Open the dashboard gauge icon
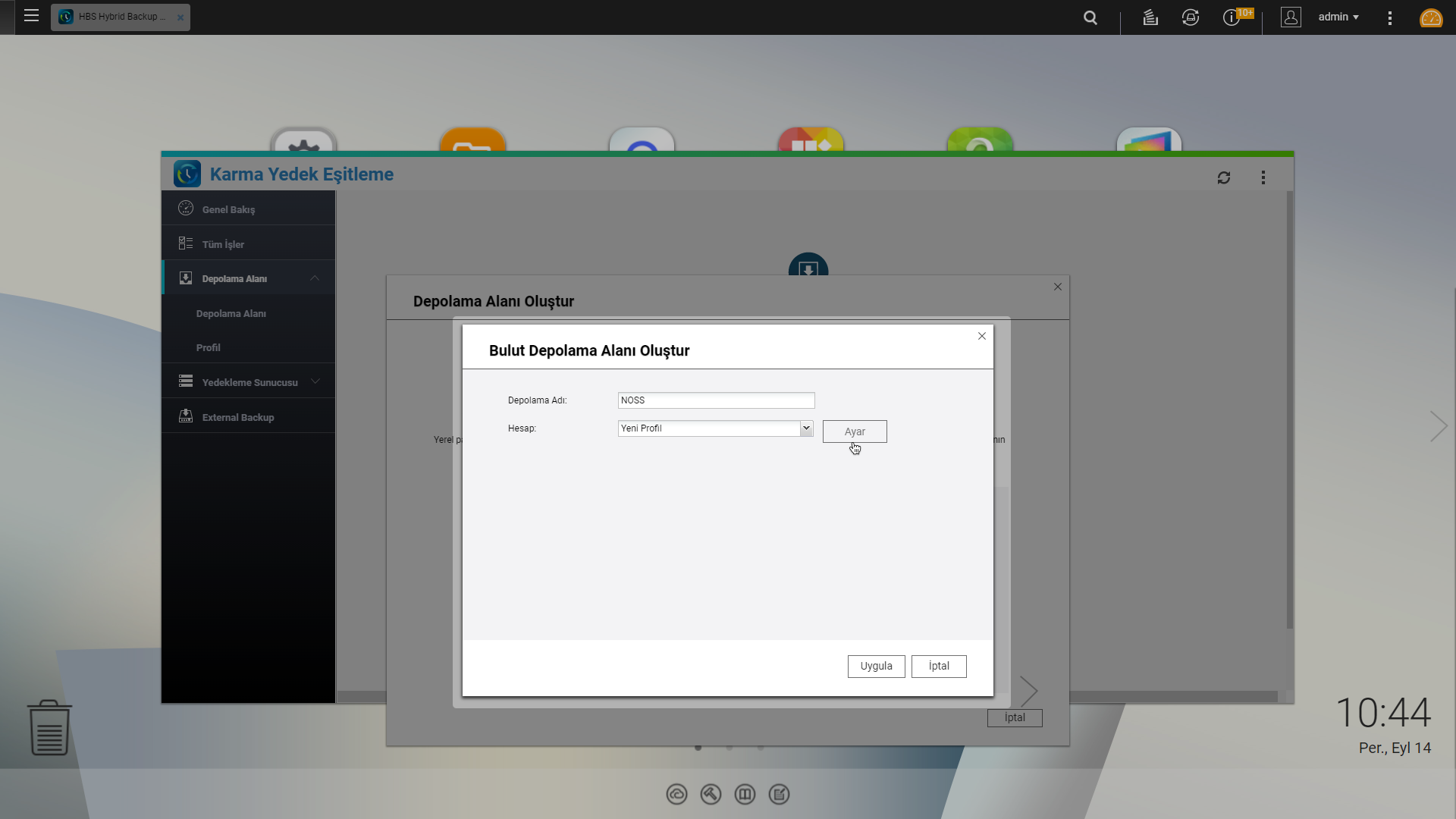 pyautogui.click(x=1430, y=17)
